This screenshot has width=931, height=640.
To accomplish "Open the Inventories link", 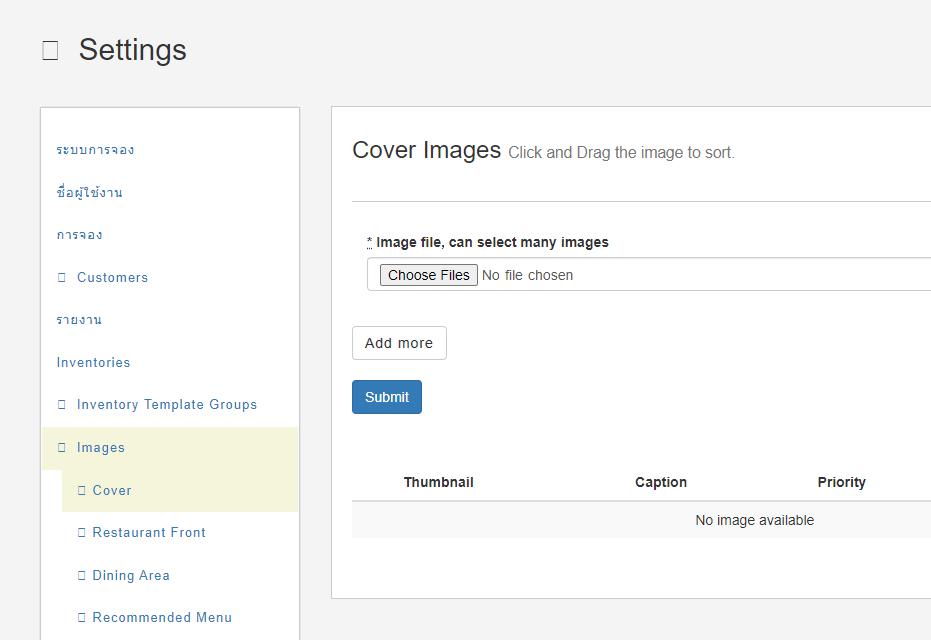I will tap(93, 363).
